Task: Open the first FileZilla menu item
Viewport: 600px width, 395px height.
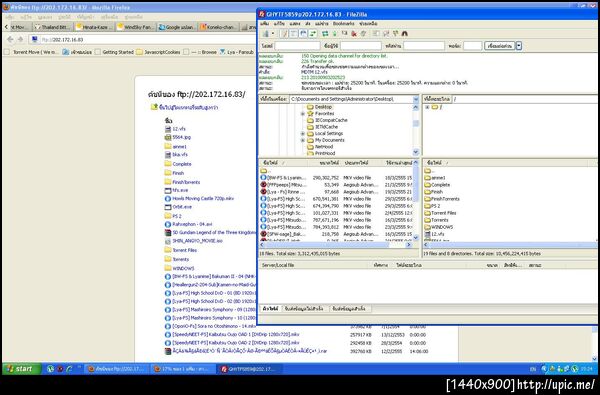Action: [264, 24]
